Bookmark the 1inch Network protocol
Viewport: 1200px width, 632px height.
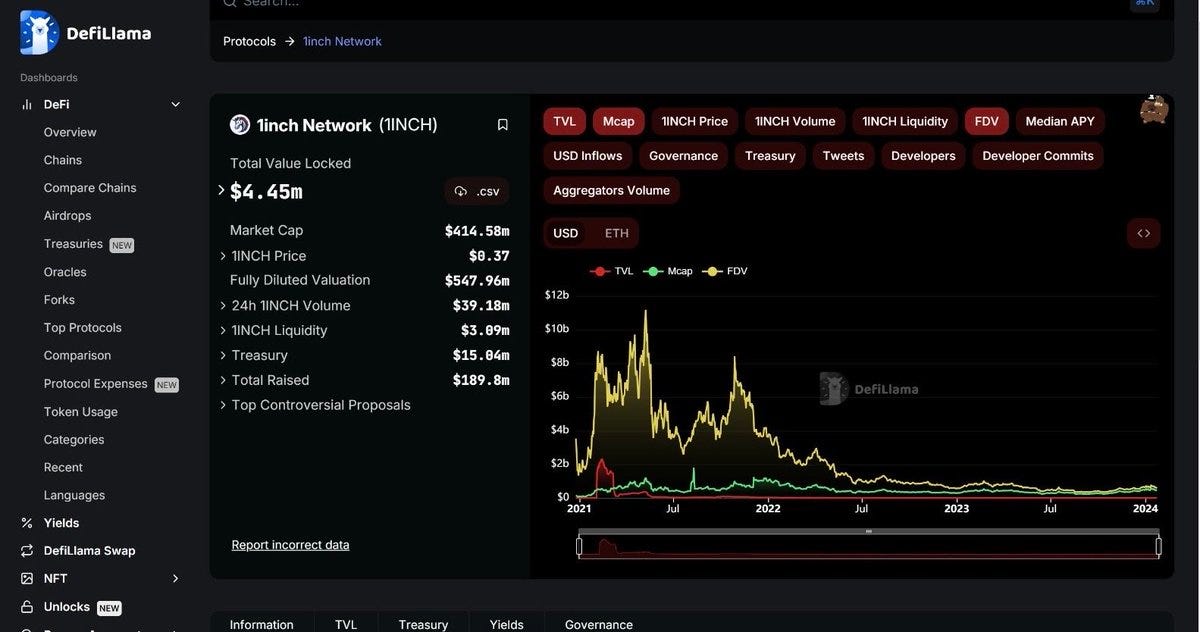[x=503, y=125]
